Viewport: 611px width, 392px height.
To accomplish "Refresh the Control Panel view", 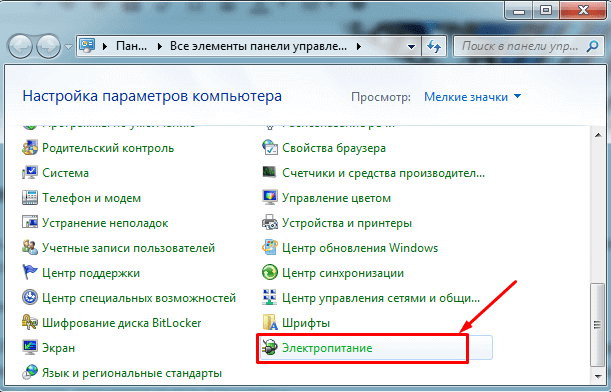I will [x=434, y=46].
